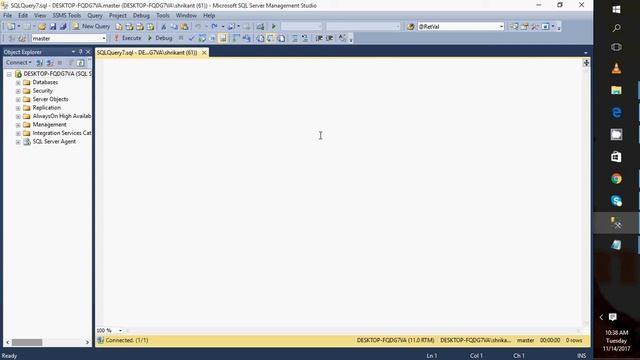The height and width of the screenshot is (360, 640).
Task: Start debugging with the Debug button
Action: pyautogui.click(x=160, y=38)
